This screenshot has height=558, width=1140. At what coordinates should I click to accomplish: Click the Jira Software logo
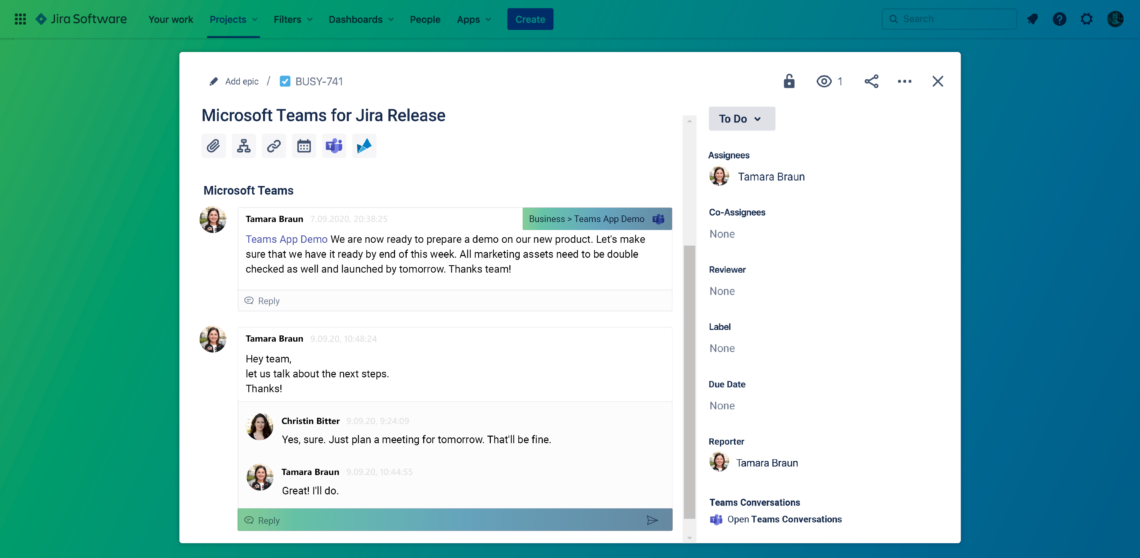click(81, 19)
